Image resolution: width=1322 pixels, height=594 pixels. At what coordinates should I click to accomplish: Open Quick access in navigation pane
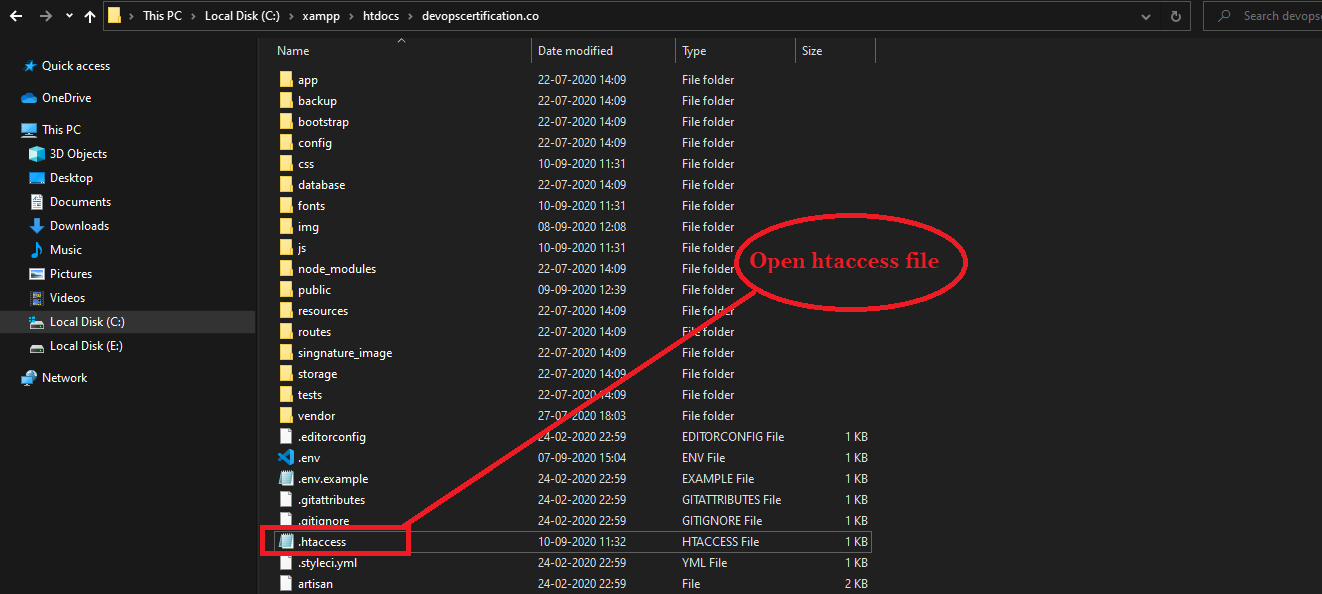(75, 66)
